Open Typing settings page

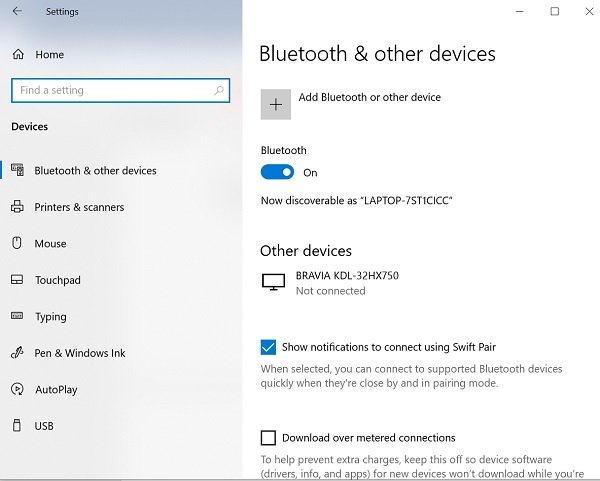pos(50,317)
